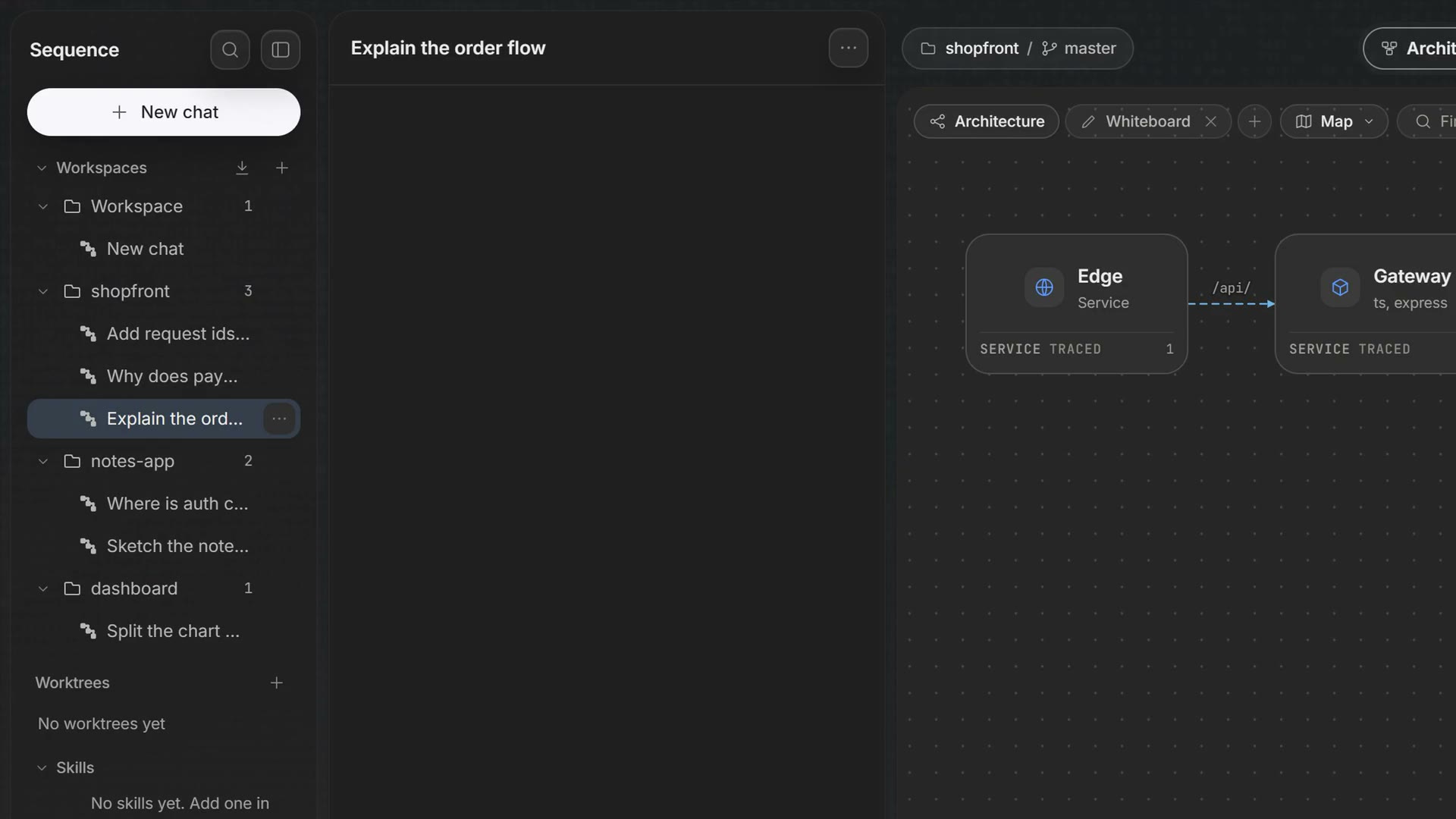Open the chat header more options menu
Image resolution: width=1456 pixels, height=819 pixels.
coord(849,48)
